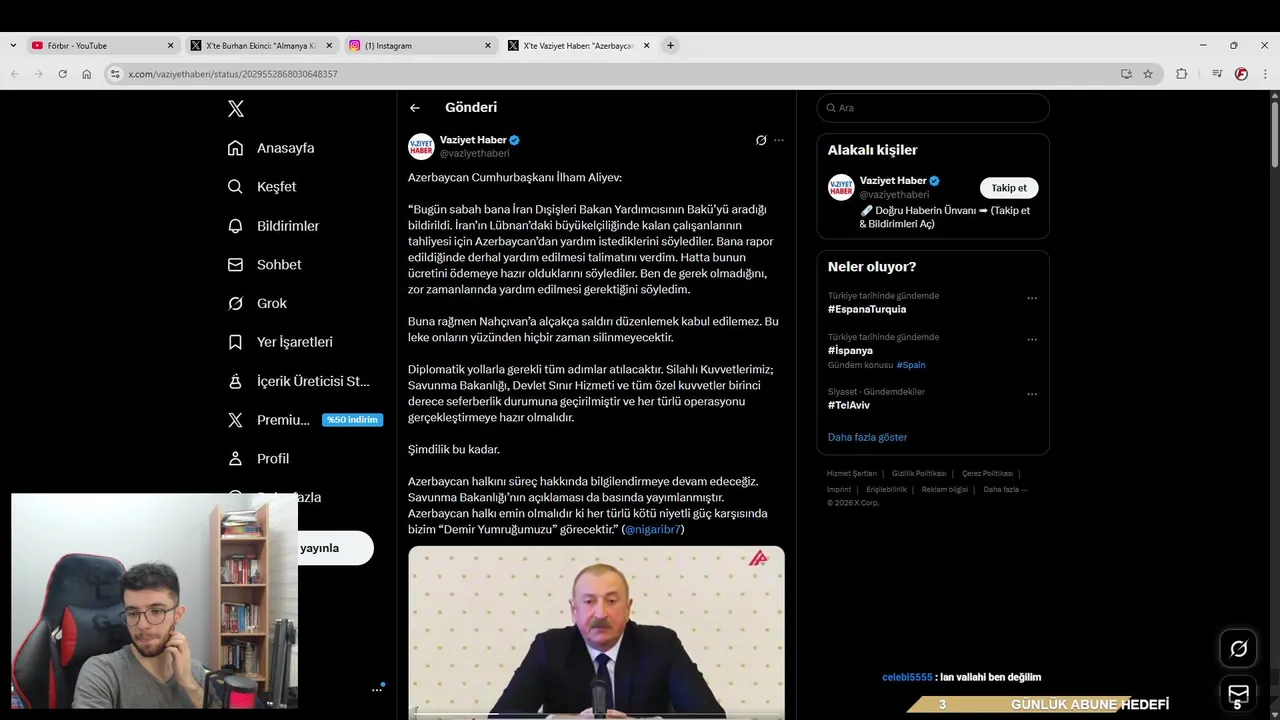
Task: Open Gizlilik Politikası footer link
Action: [919, 473]
